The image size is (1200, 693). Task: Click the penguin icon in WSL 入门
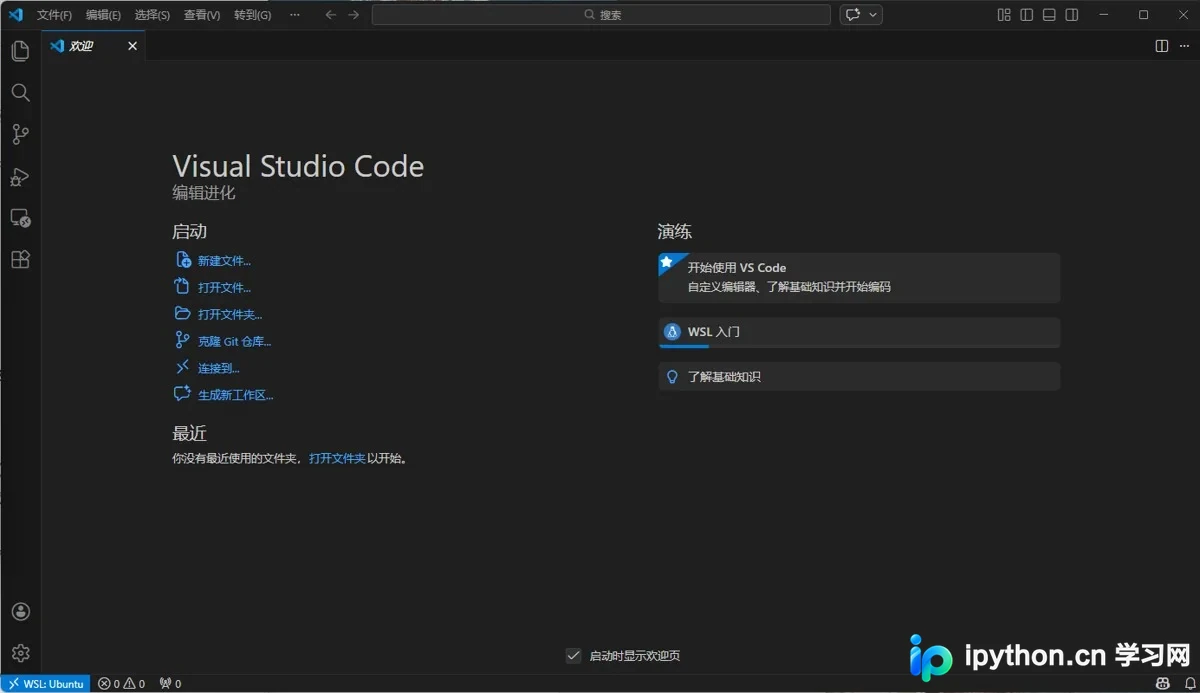[x=673, y=332]
